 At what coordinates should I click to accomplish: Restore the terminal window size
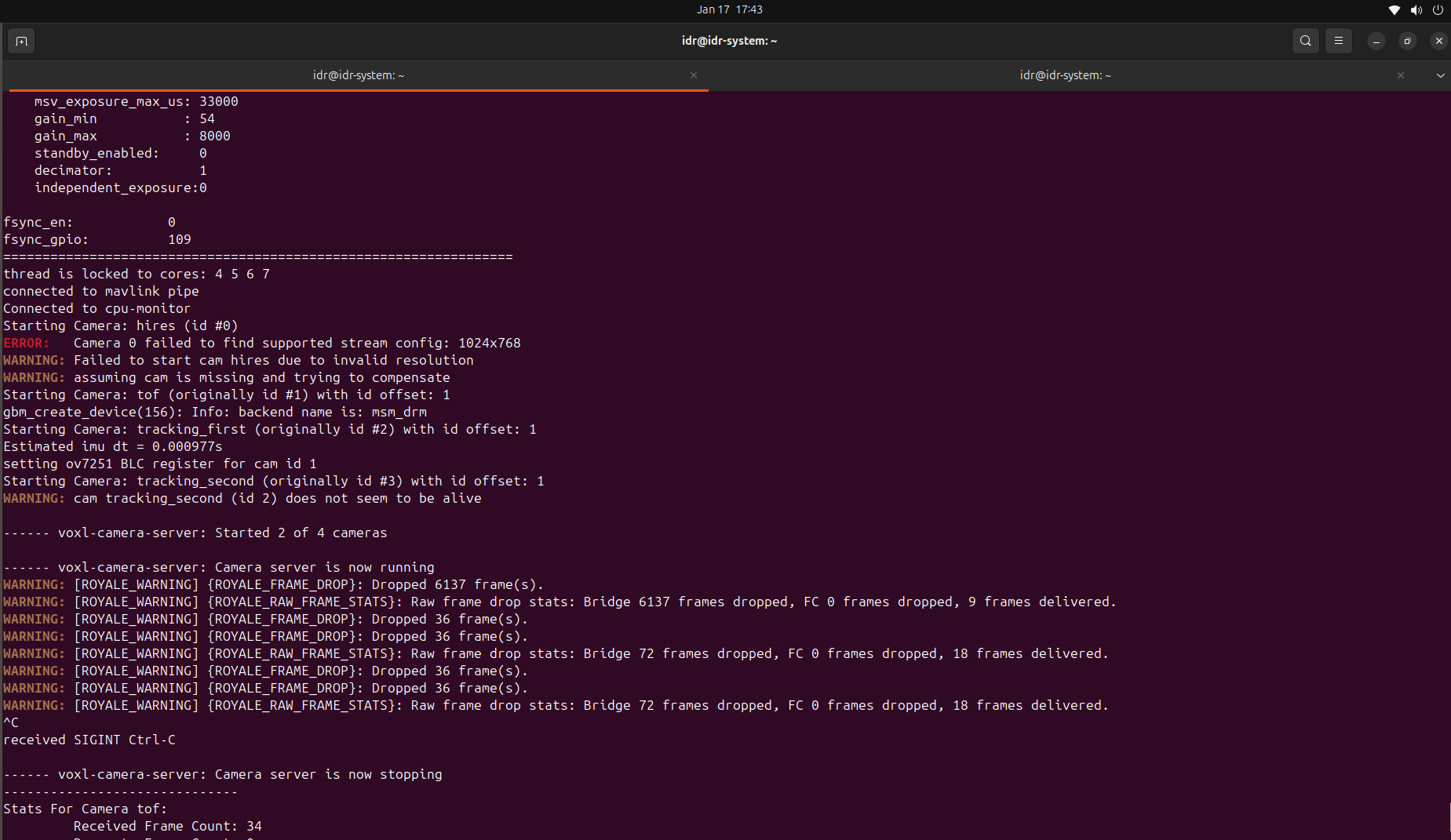[1407, 41]
